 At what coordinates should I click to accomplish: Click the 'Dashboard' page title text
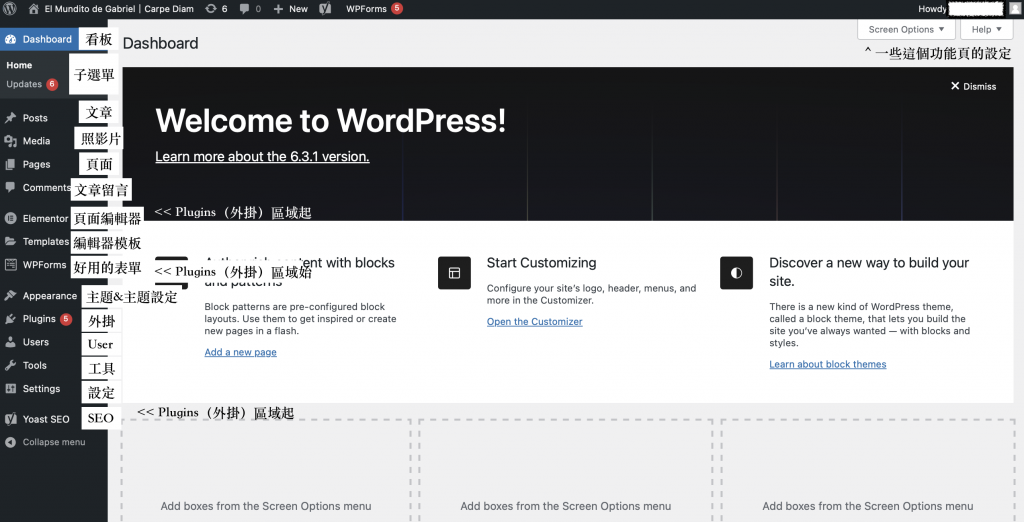[x=161, y=43]
